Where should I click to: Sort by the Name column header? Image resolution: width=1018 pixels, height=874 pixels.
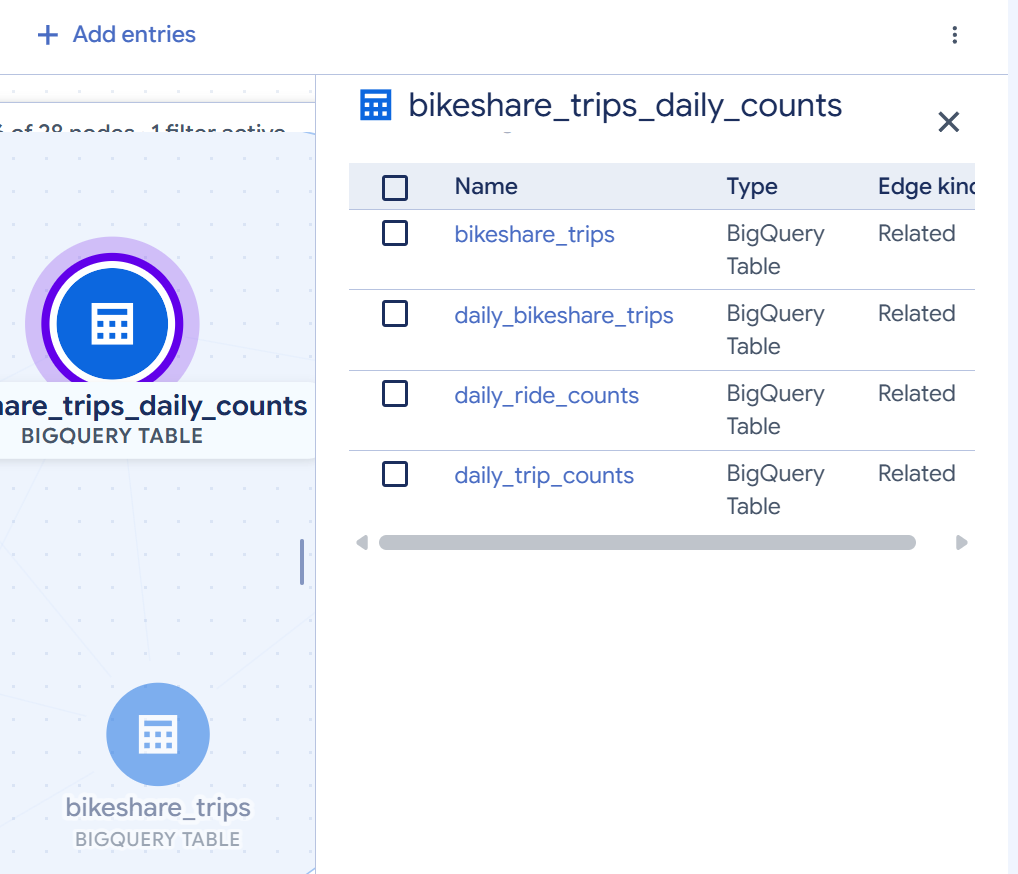(486, 186)
